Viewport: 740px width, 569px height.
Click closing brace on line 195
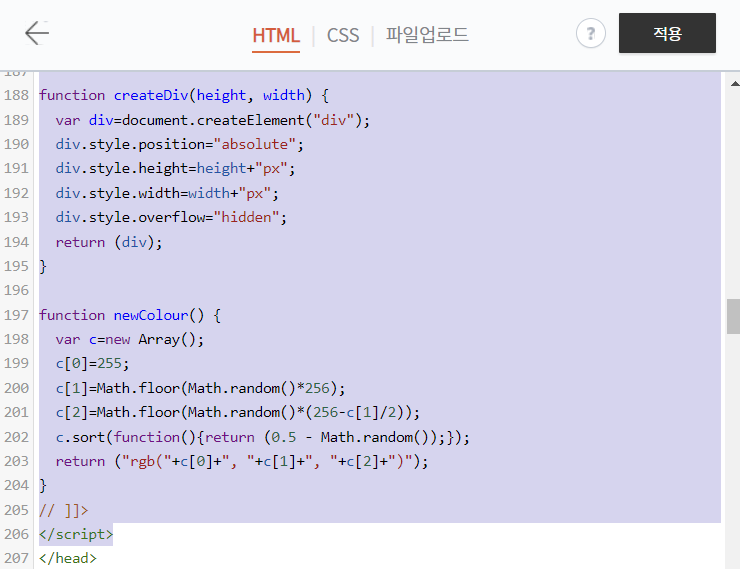point(43,267)
